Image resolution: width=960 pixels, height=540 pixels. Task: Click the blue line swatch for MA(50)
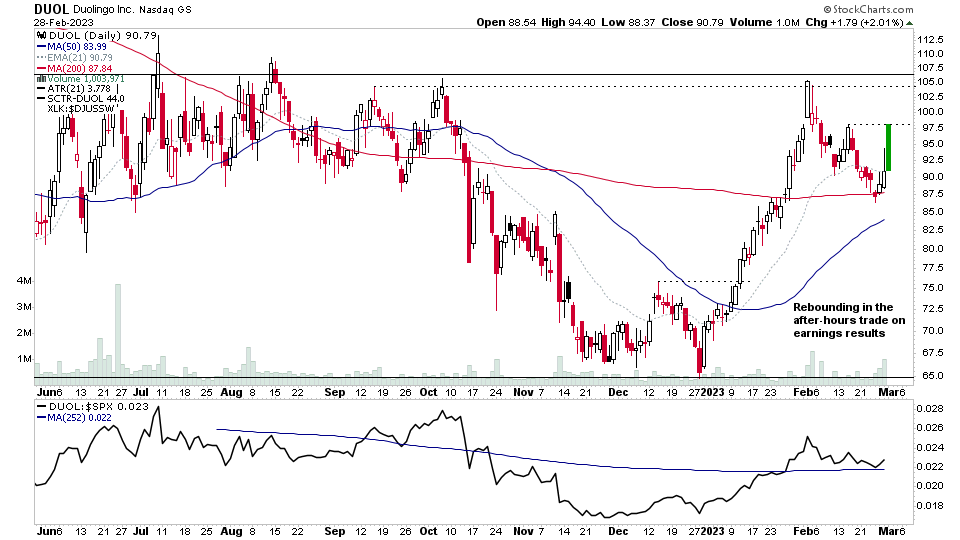coord(42,47)
